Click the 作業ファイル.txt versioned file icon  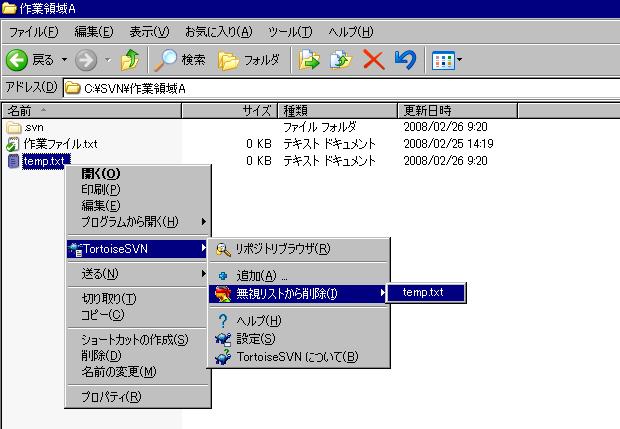click(x=13, y=144)
